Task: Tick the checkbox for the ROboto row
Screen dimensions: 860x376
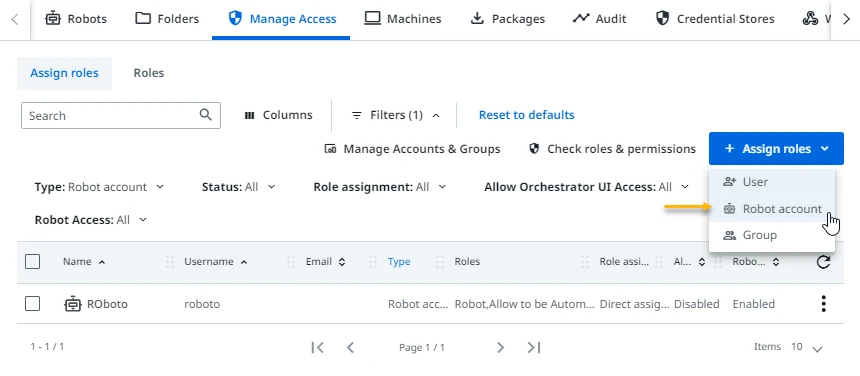Action: tap(32, 304)
